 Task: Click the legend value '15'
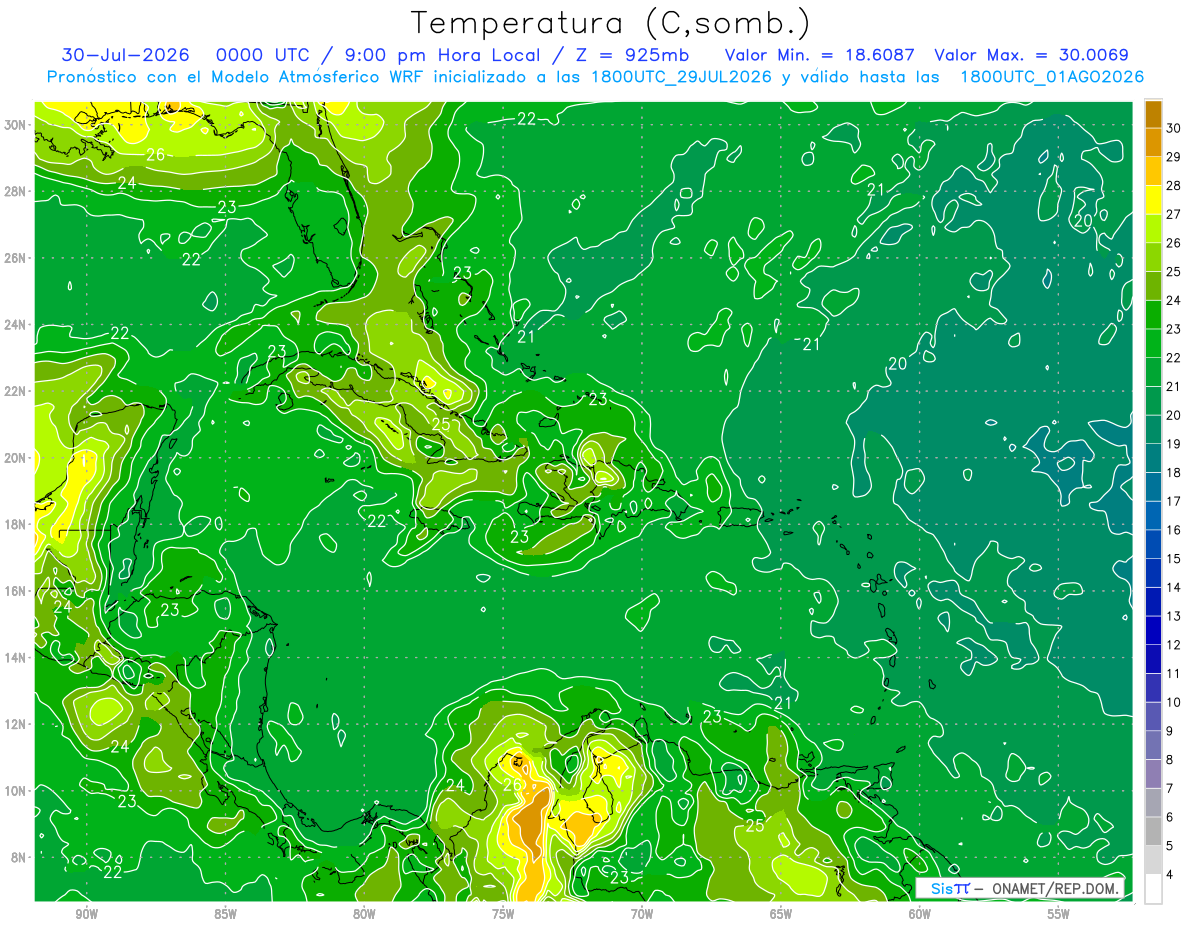pos(1174,559)
